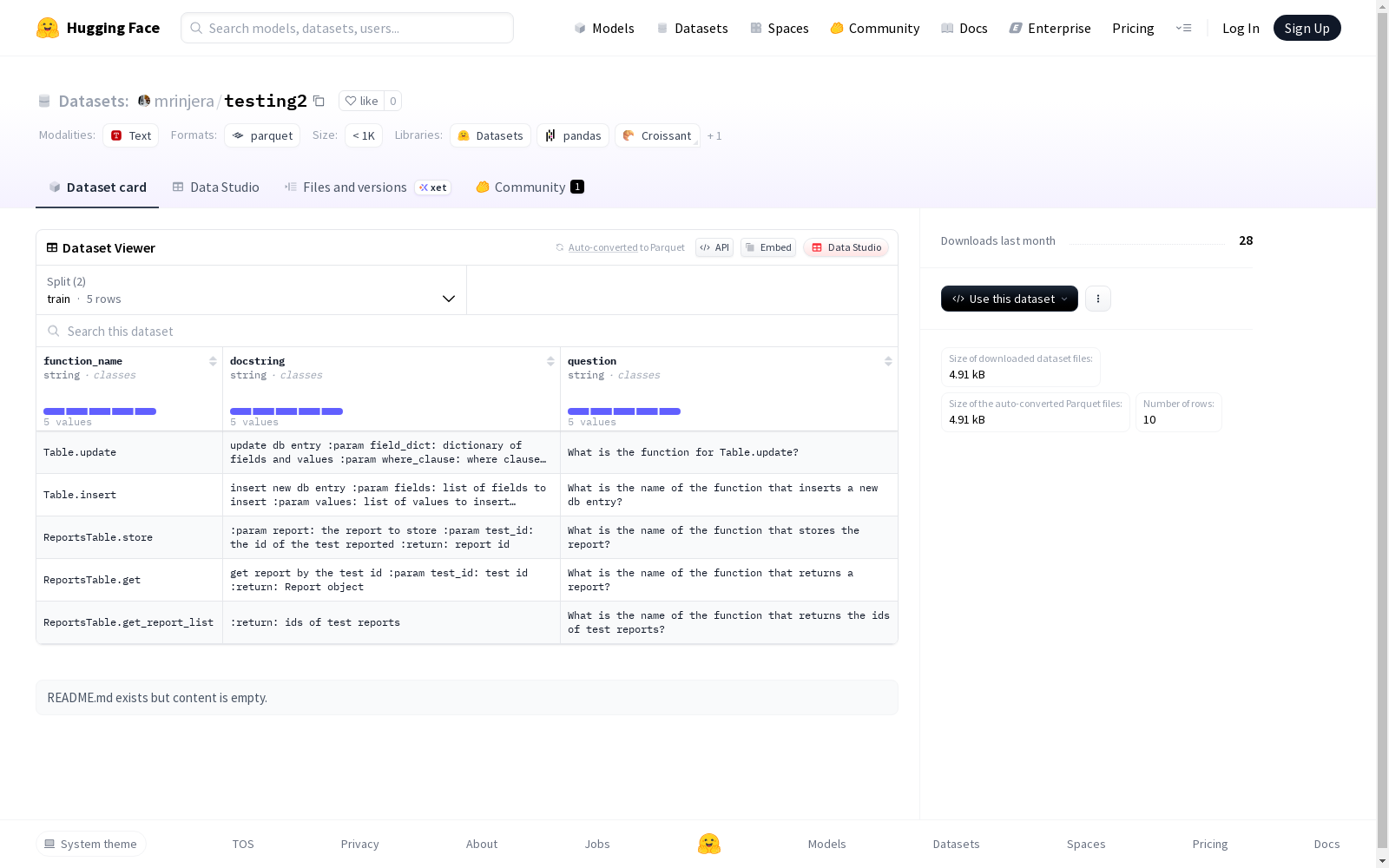Open Privacy link in footer

point(360,844)
